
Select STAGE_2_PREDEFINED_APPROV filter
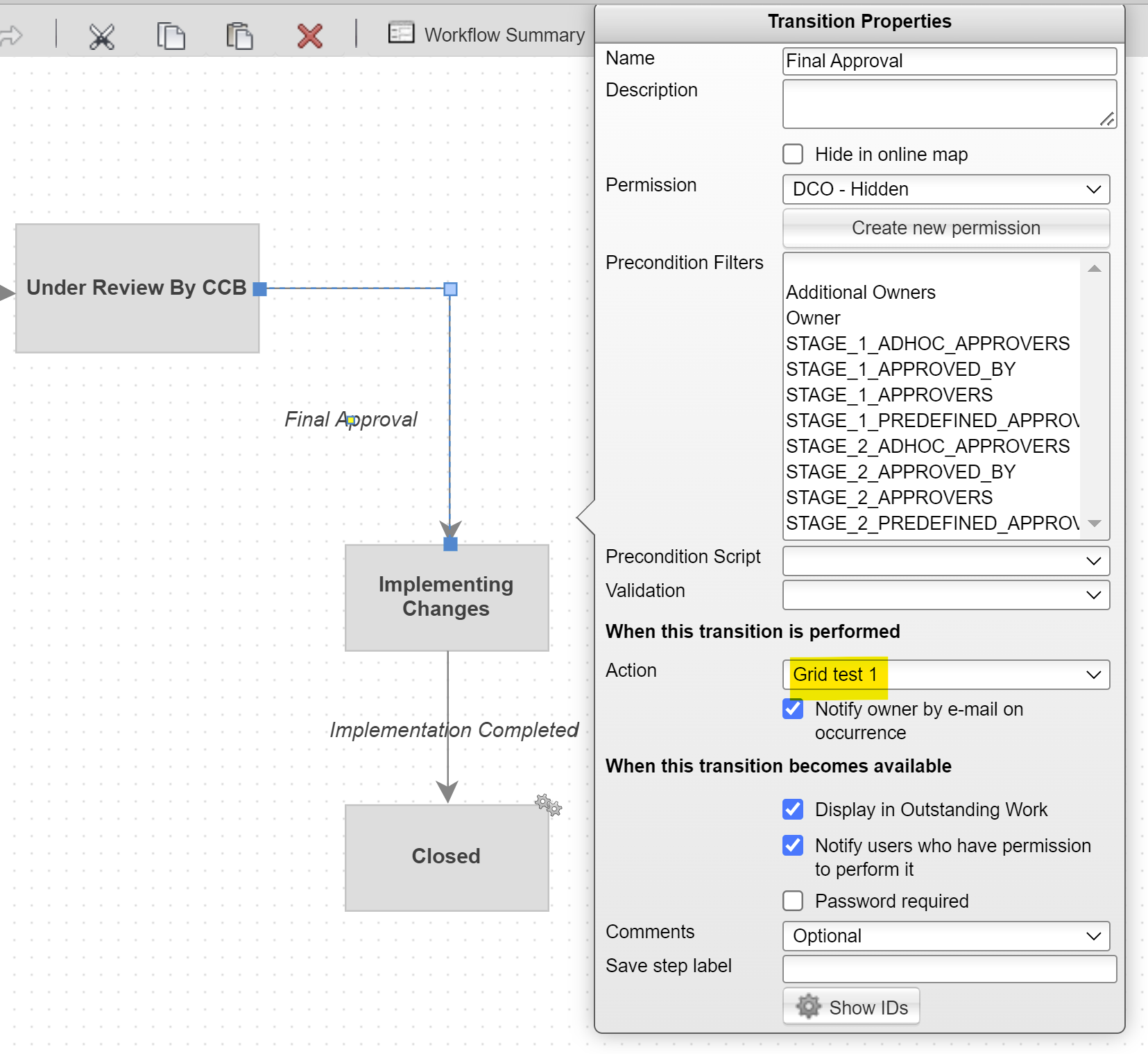(x=932, y=524)
